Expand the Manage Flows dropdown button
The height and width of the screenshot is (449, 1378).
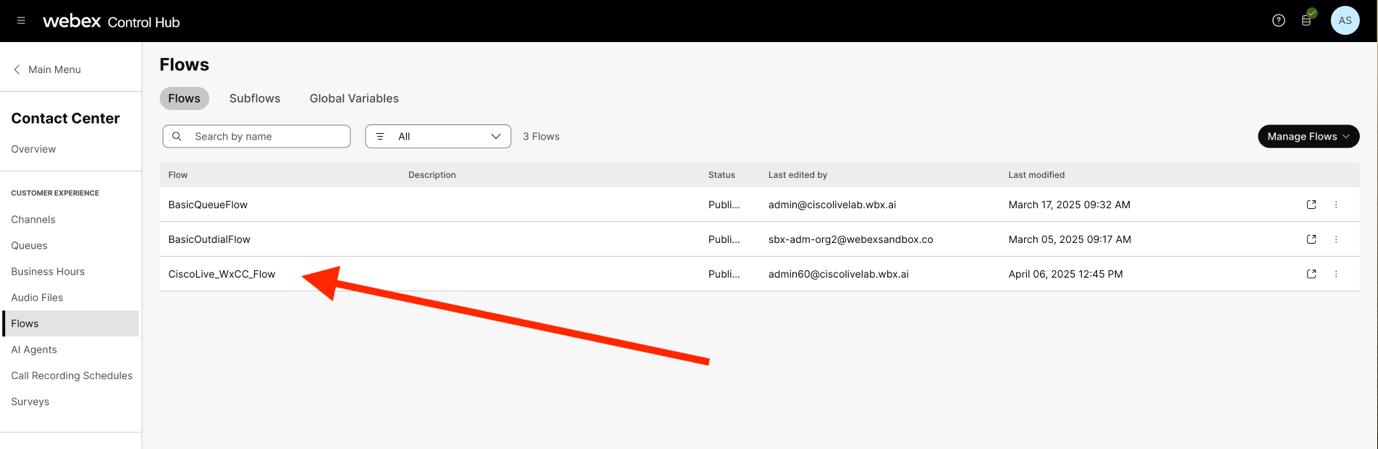point(1308,137)
